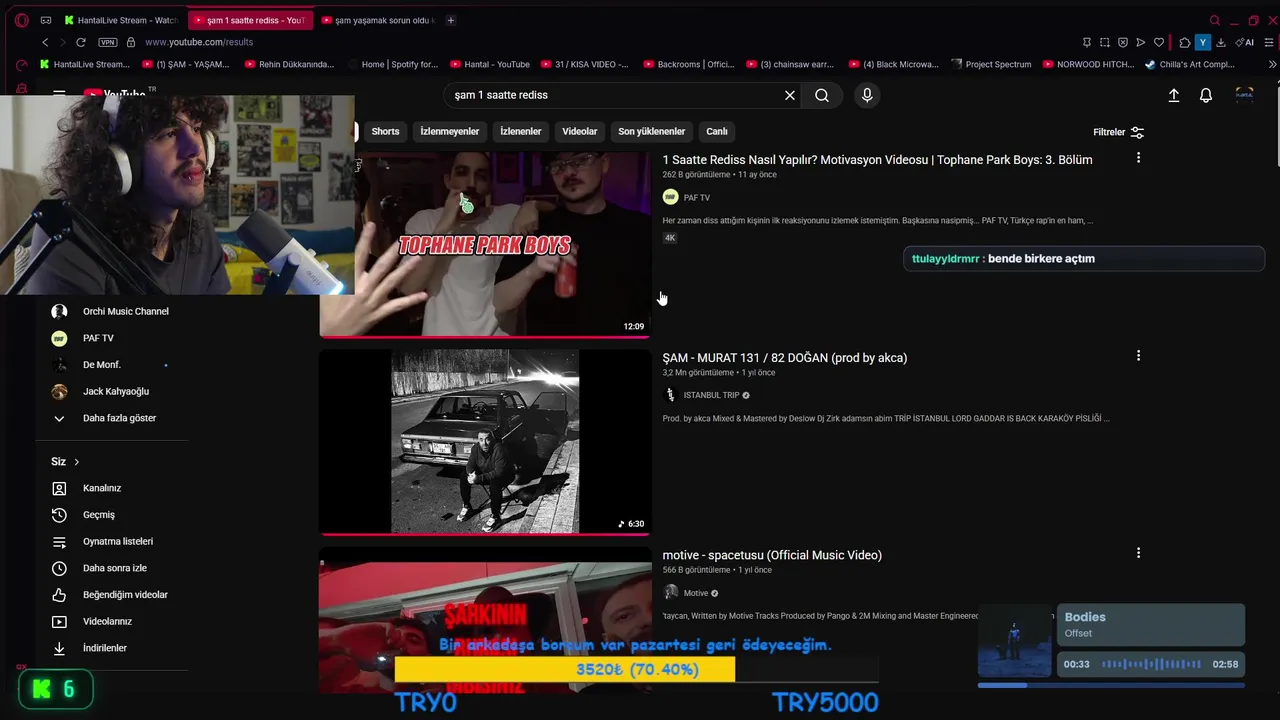The width and height of the screenshot is (1280, 720).
Task: Open the Opera AI assistant button
Action: pos(1245,42)
